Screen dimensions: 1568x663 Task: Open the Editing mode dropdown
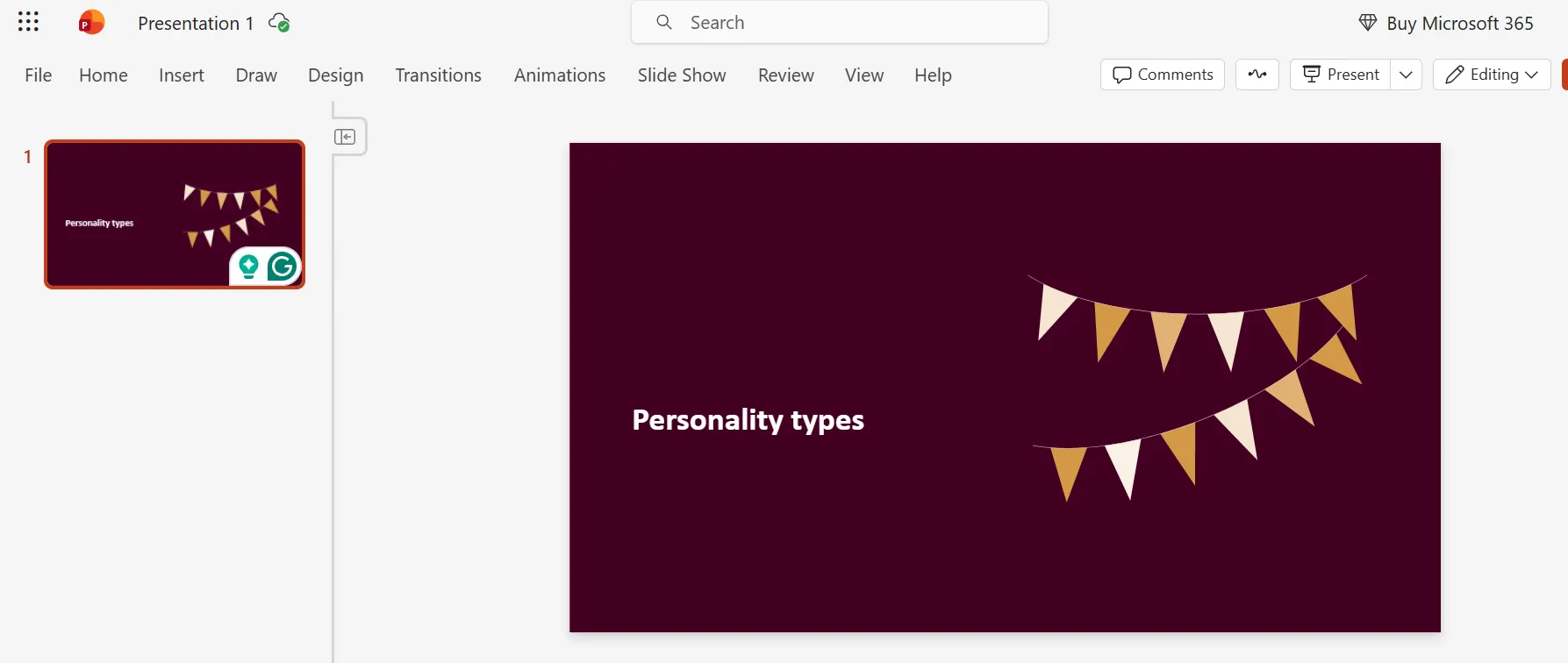[1492, 75]
